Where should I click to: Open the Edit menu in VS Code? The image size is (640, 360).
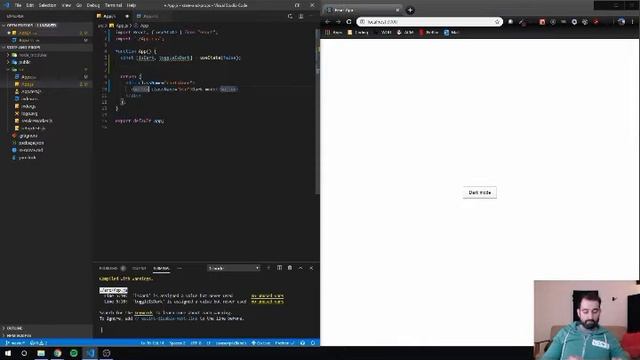[x=30, y=5]
